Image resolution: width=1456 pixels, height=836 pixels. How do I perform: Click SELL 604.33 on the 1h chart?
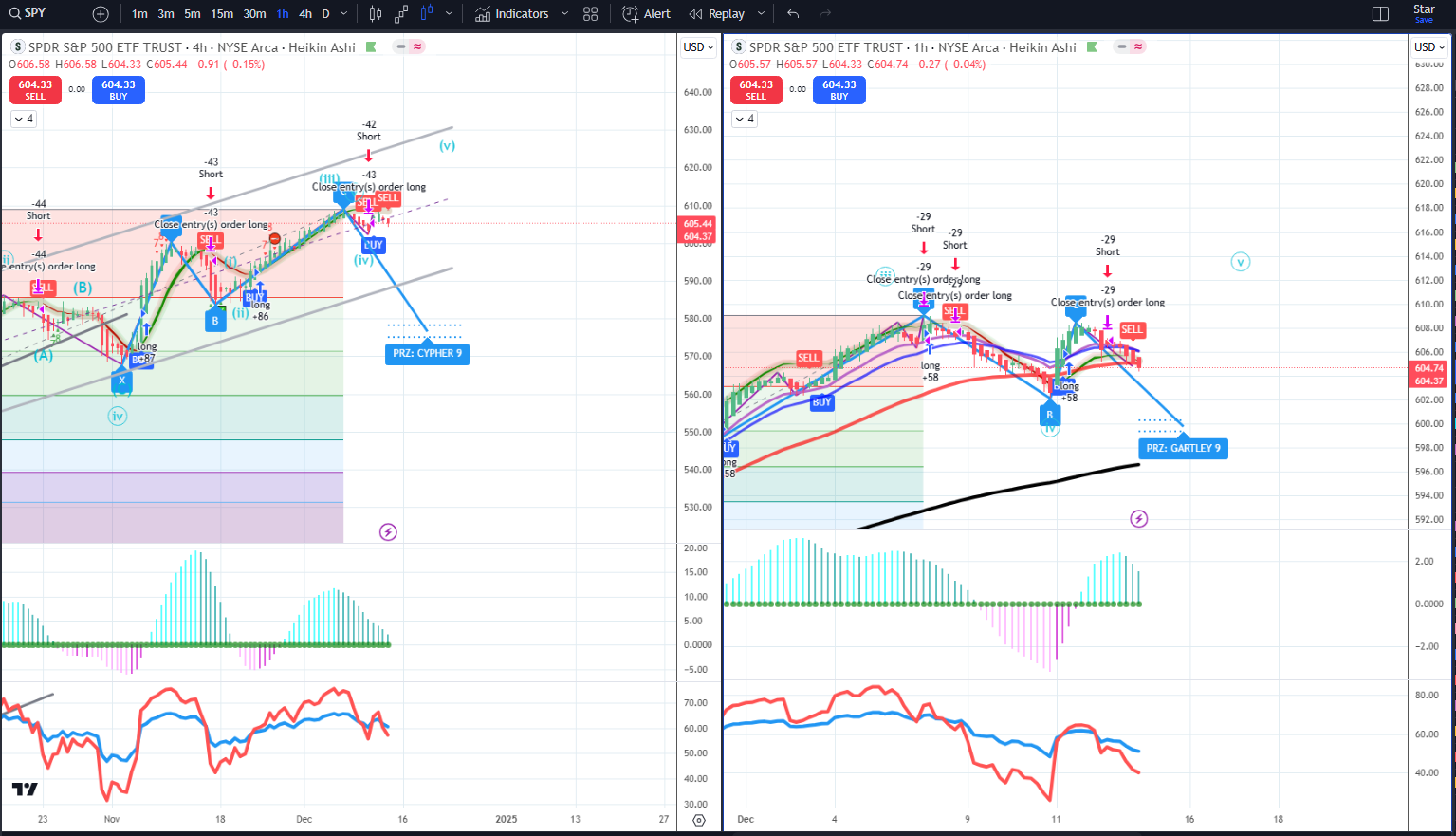(x=756, y=90)
